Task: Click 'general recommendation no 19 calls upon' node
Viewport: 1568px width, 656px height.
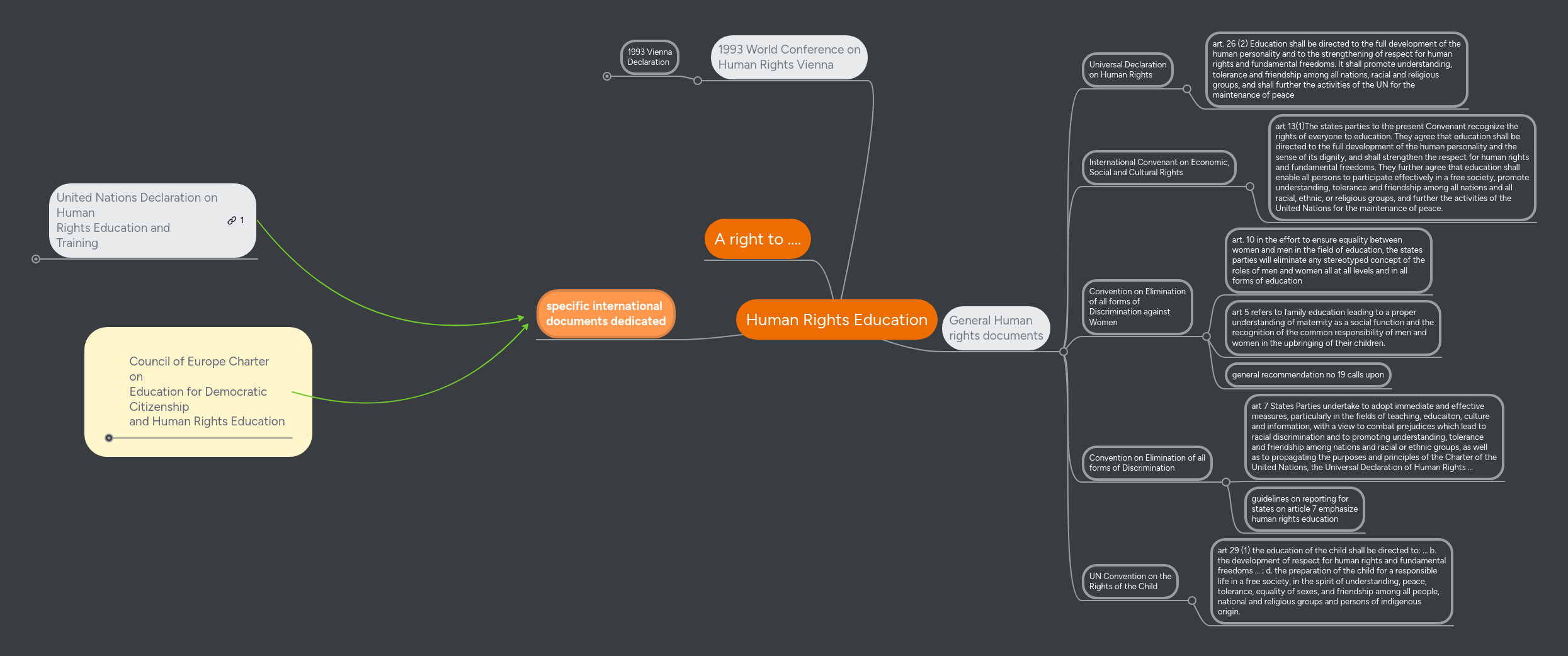Action: (1307, 375)
